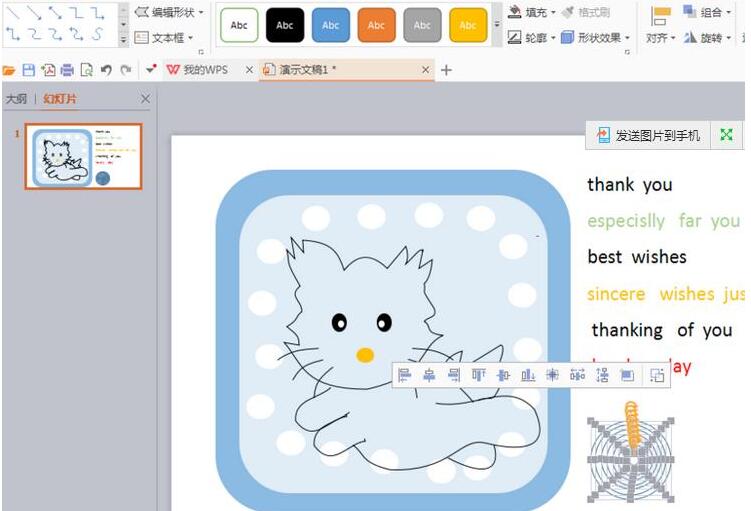This screenshot has width=751, height=511.
Task: Align left in floating align toolbar
Action: 405,375
